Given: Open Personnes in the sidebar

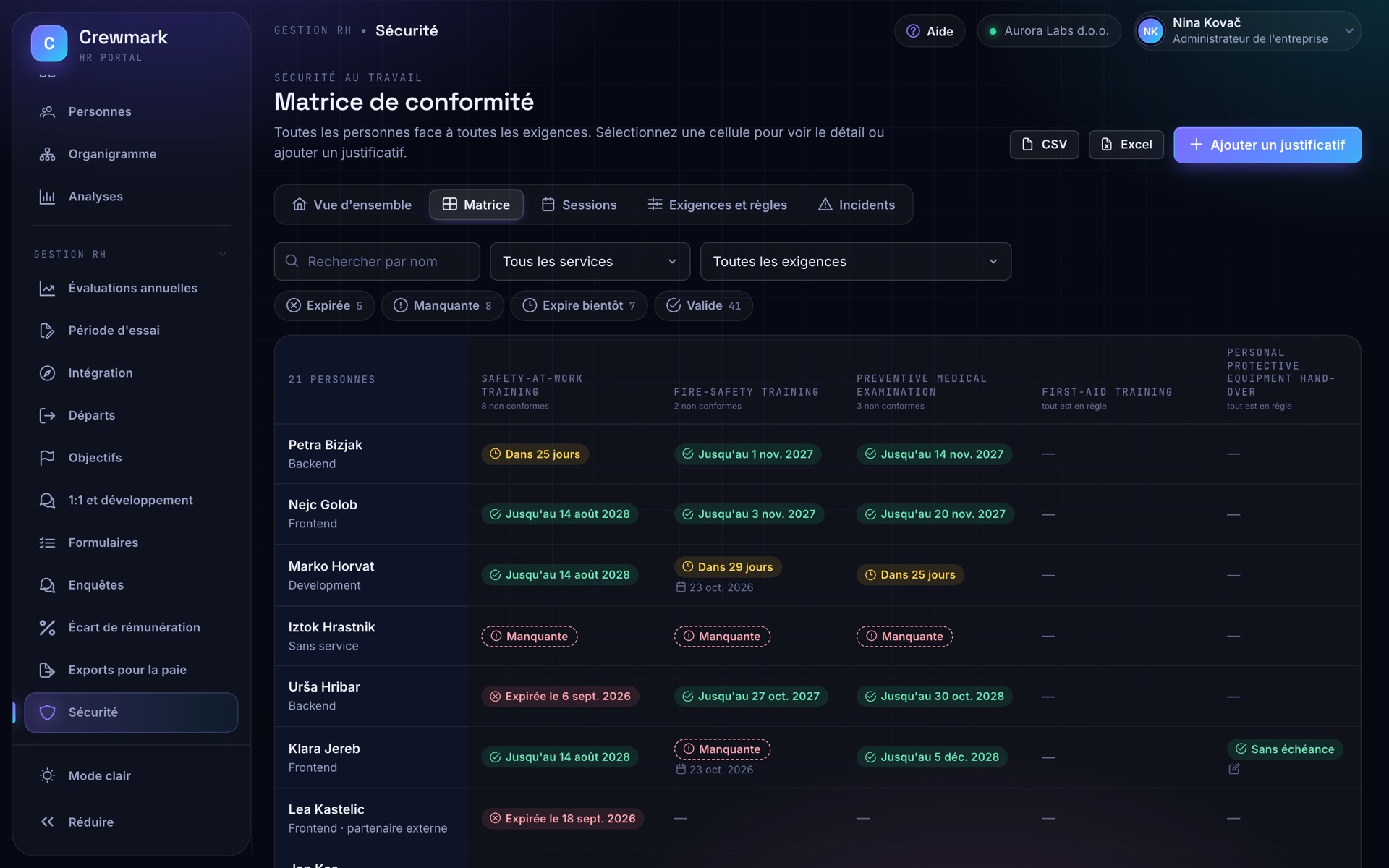Looking at the screenshot, I should [131, 111].
